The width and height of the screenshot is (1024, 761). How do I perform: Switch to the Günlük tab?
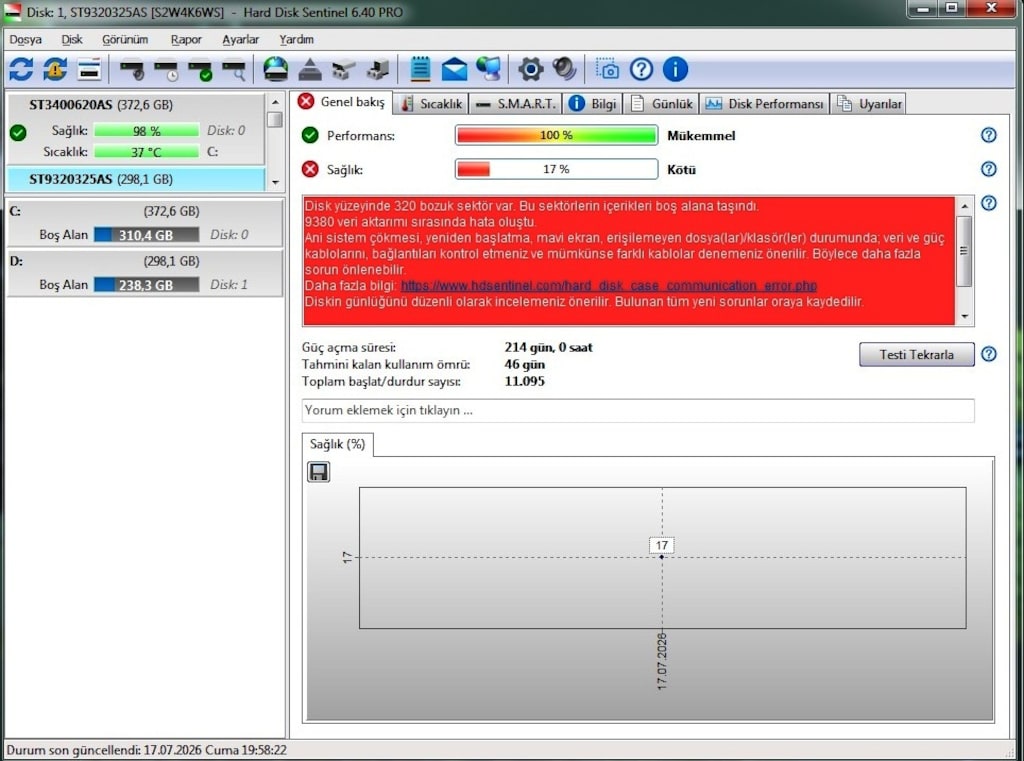[662, 104]
